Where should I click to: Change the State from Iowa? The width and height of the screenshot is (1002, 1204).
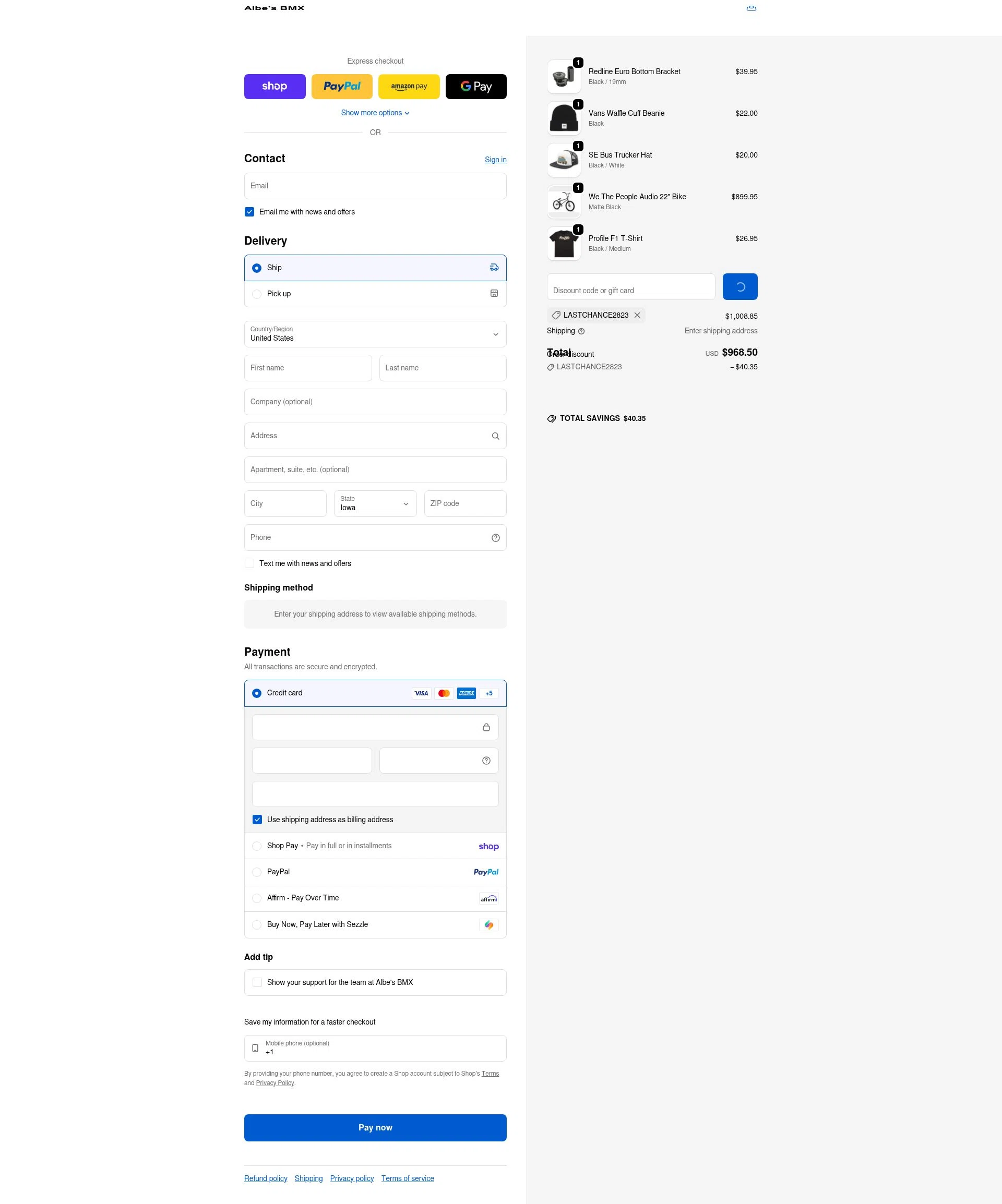375,503
